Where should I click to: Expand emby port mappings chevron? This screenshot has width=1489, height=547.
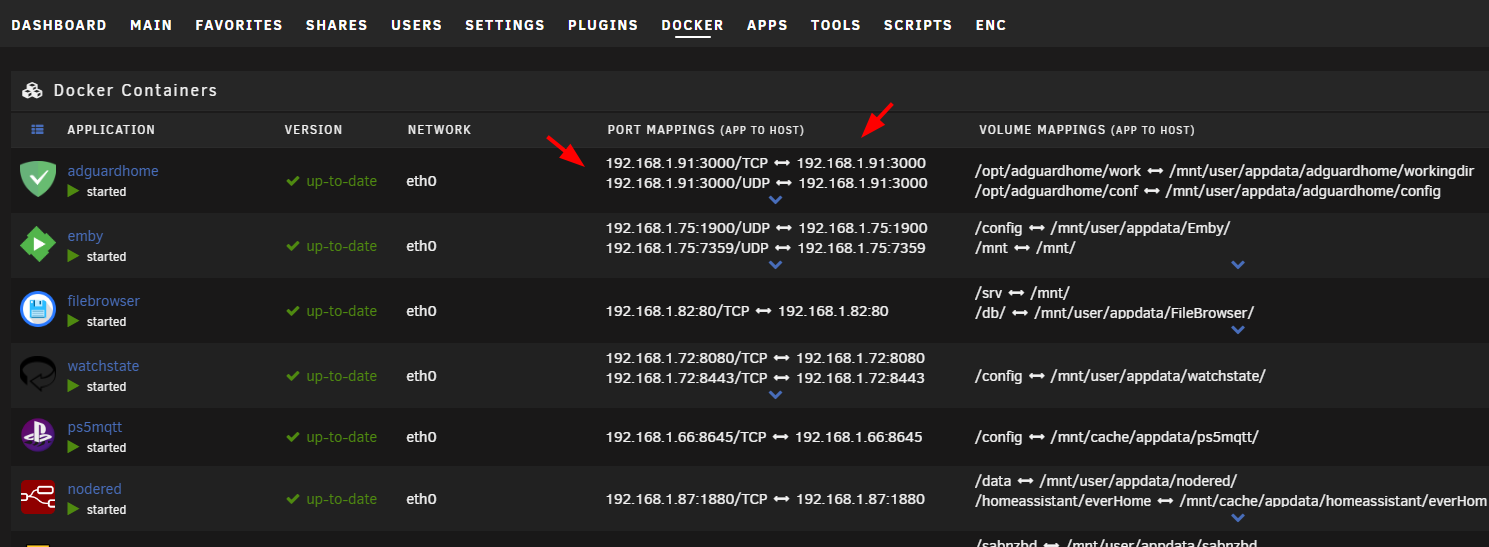tap(775, 265)
